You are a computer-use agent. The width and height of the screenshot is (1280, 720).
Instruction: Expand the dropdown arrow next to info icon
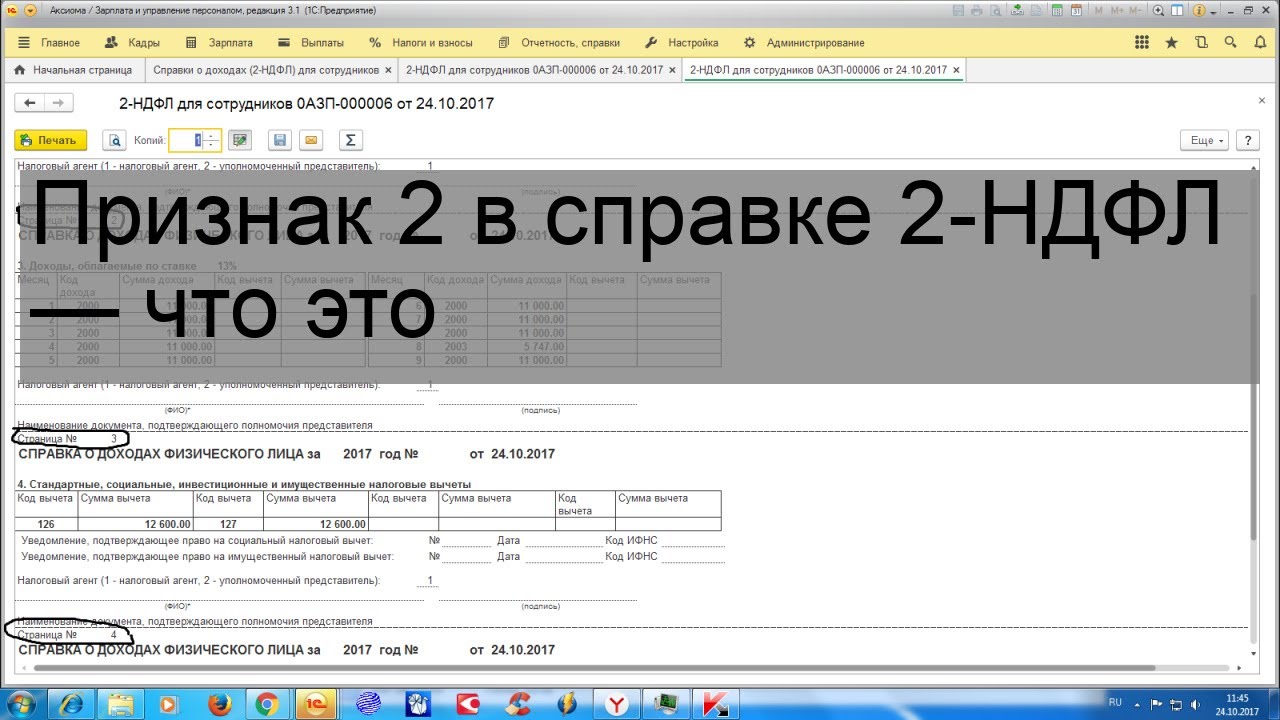pyautogui.click(x=1212, y=10)
